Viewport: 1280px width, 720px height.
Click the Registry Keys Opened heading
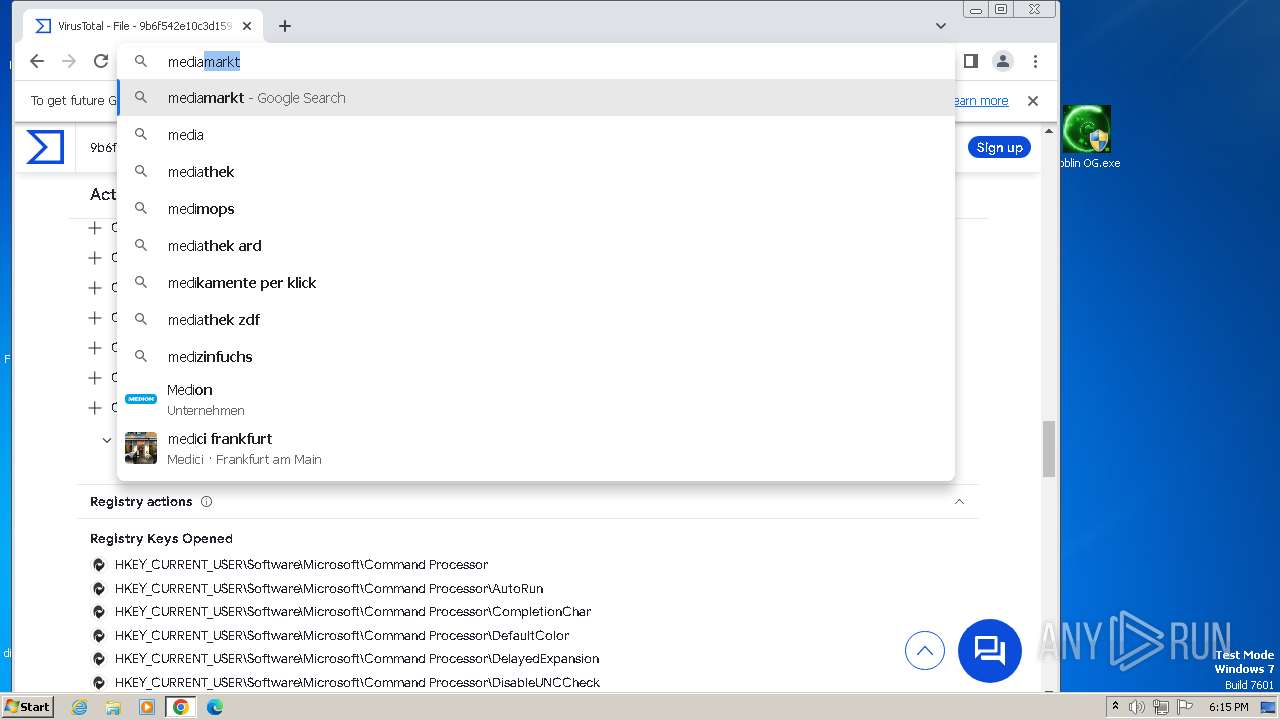pos(161,538)
